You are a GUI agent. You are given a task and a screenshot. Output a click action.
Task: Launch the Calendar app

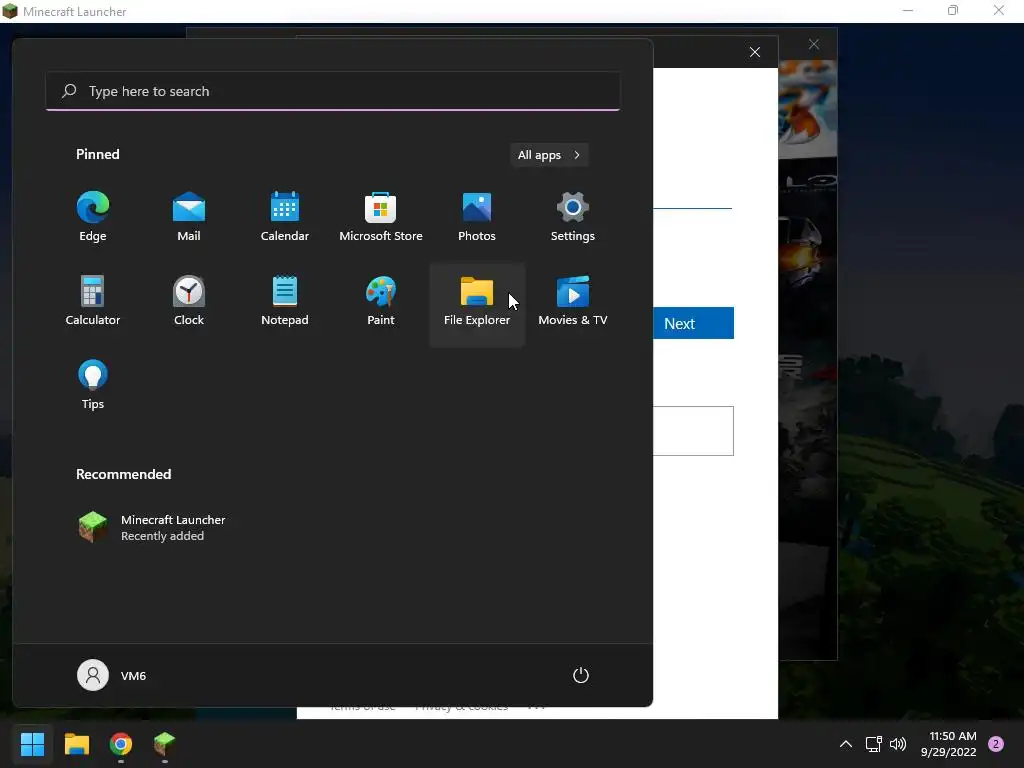click(285, 217)
